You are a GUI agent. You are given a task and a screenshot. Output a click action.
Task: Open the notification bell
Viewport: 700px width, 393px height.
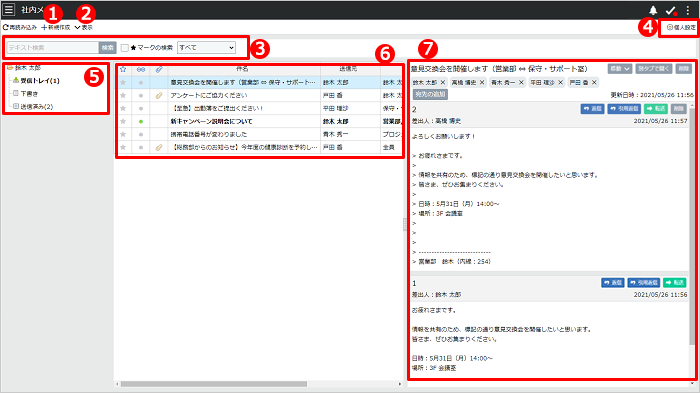(x=653, y=10)
